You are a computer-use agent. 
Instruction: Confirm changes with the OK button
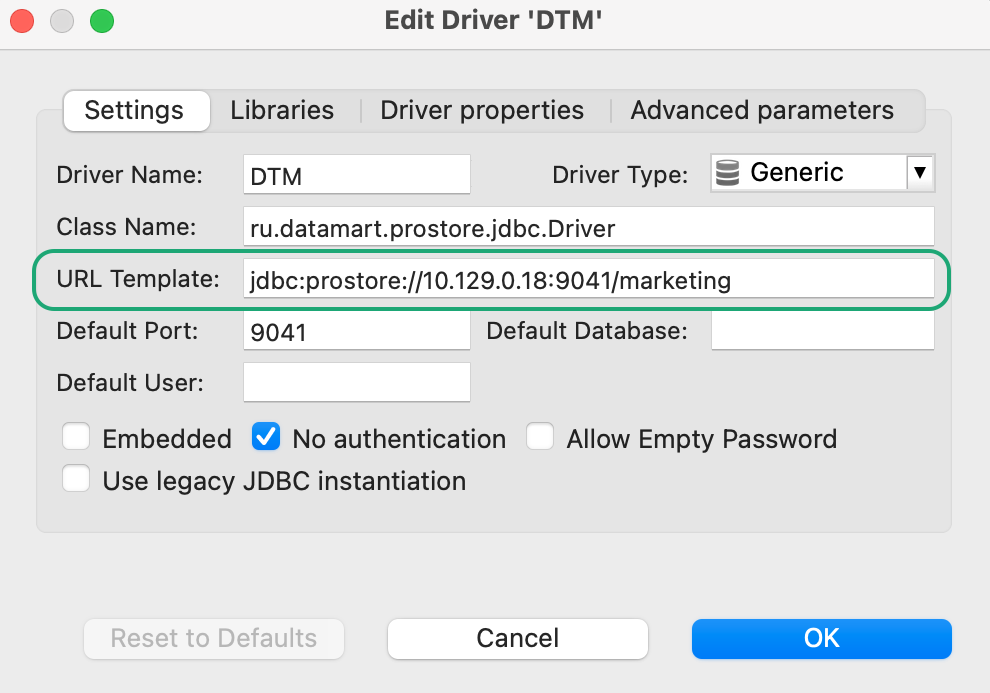[x=821, y=638]
